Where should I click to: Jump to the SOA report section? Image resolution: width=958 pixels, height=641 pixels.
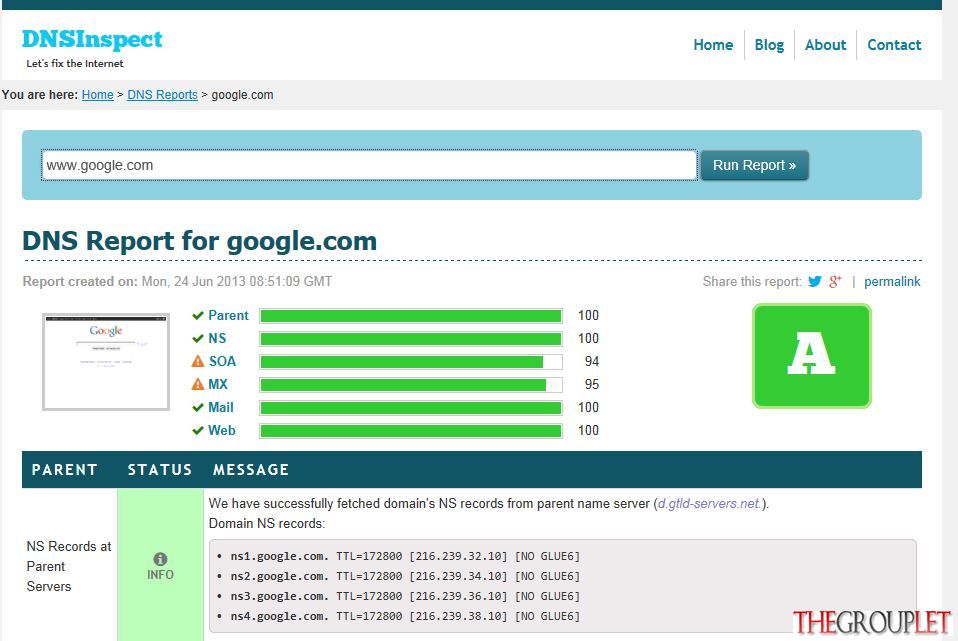point(222,361)
